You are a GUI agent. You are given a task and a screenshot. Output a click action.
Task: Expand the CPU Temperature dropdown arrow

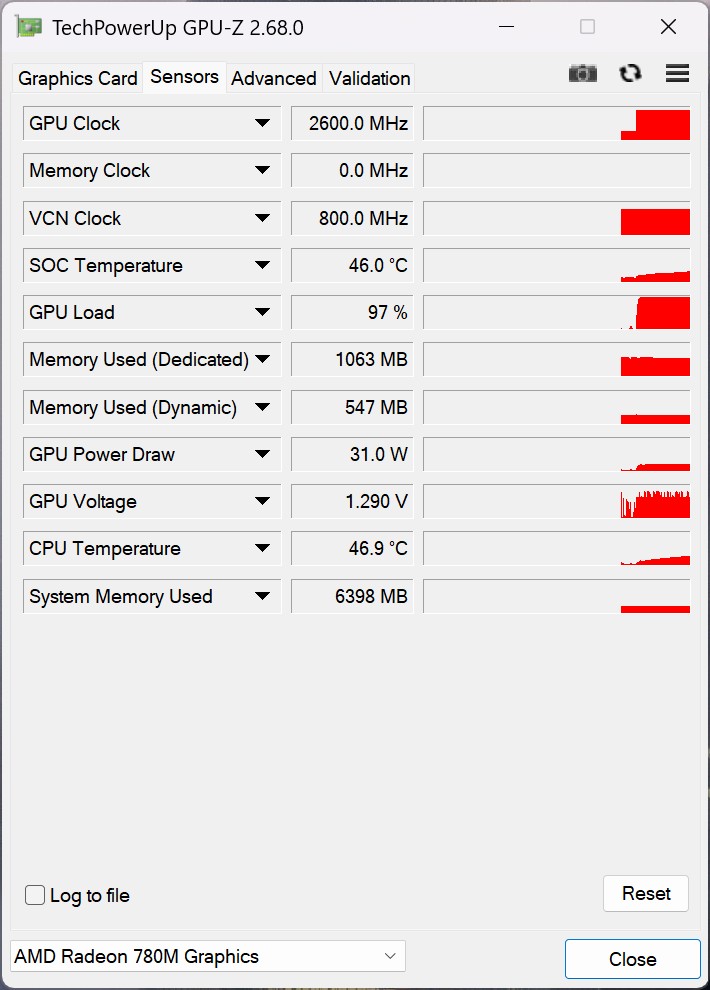point(262,548)
